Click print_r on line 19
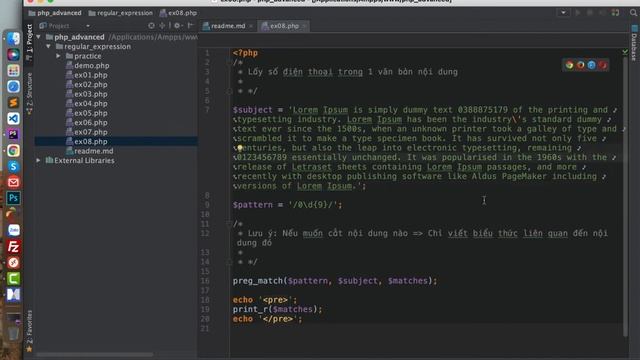Image resolution: width=640 pixels, height=360 pixels. click(250, 309)
